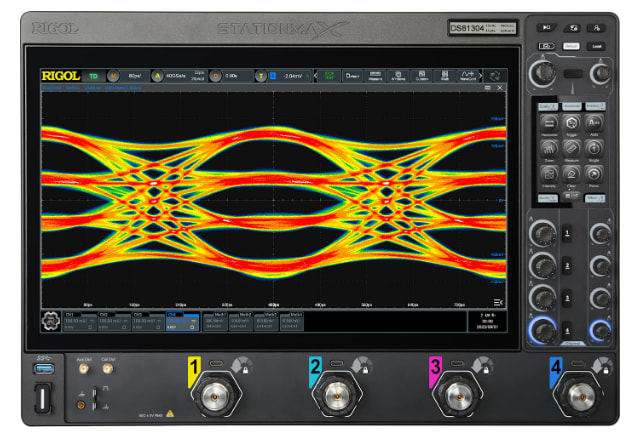Open the WaveCtrl toolbar button
The width and height of the screenshot is (637, 437).
coord(468,76)
